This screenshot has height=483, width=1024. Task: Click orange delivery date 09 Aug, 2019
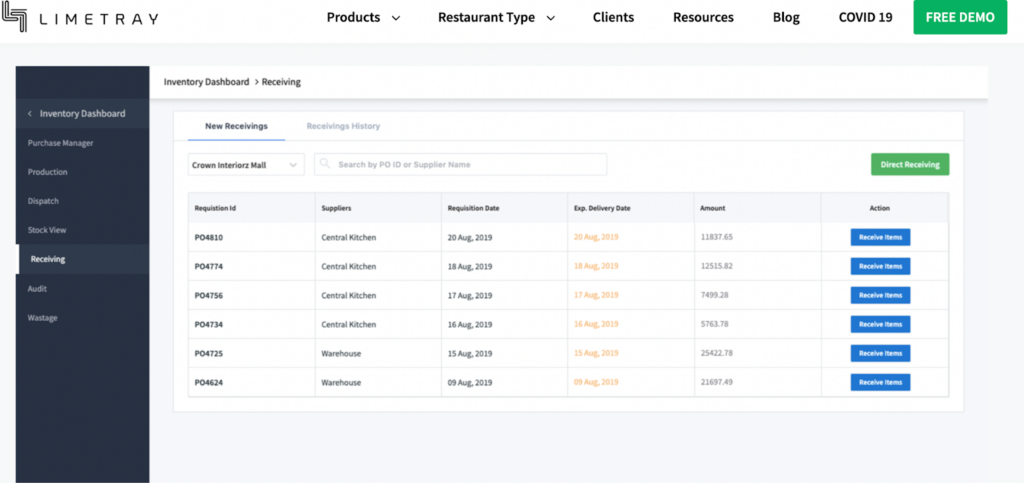pyautogui.click(x=596, y=382)
